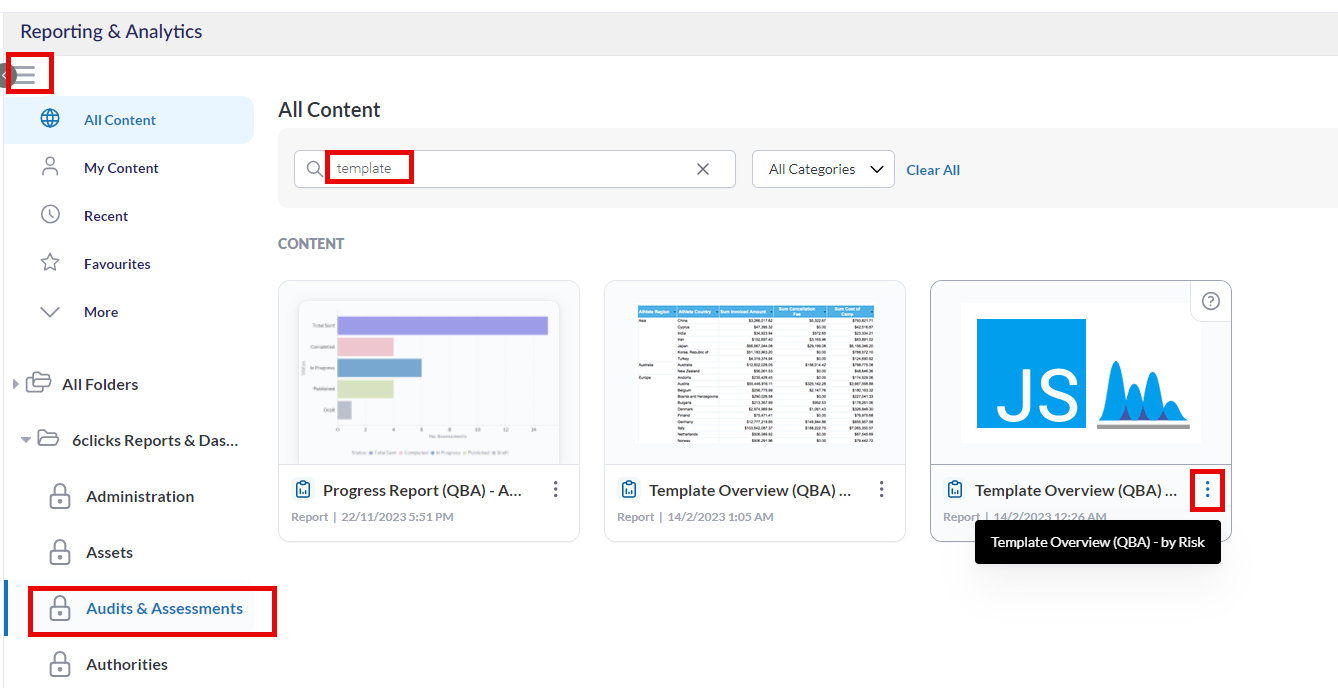The image size is (1338, 688).
Task: Click the lock icon next to Administration
Action: (x=60, y=496)
